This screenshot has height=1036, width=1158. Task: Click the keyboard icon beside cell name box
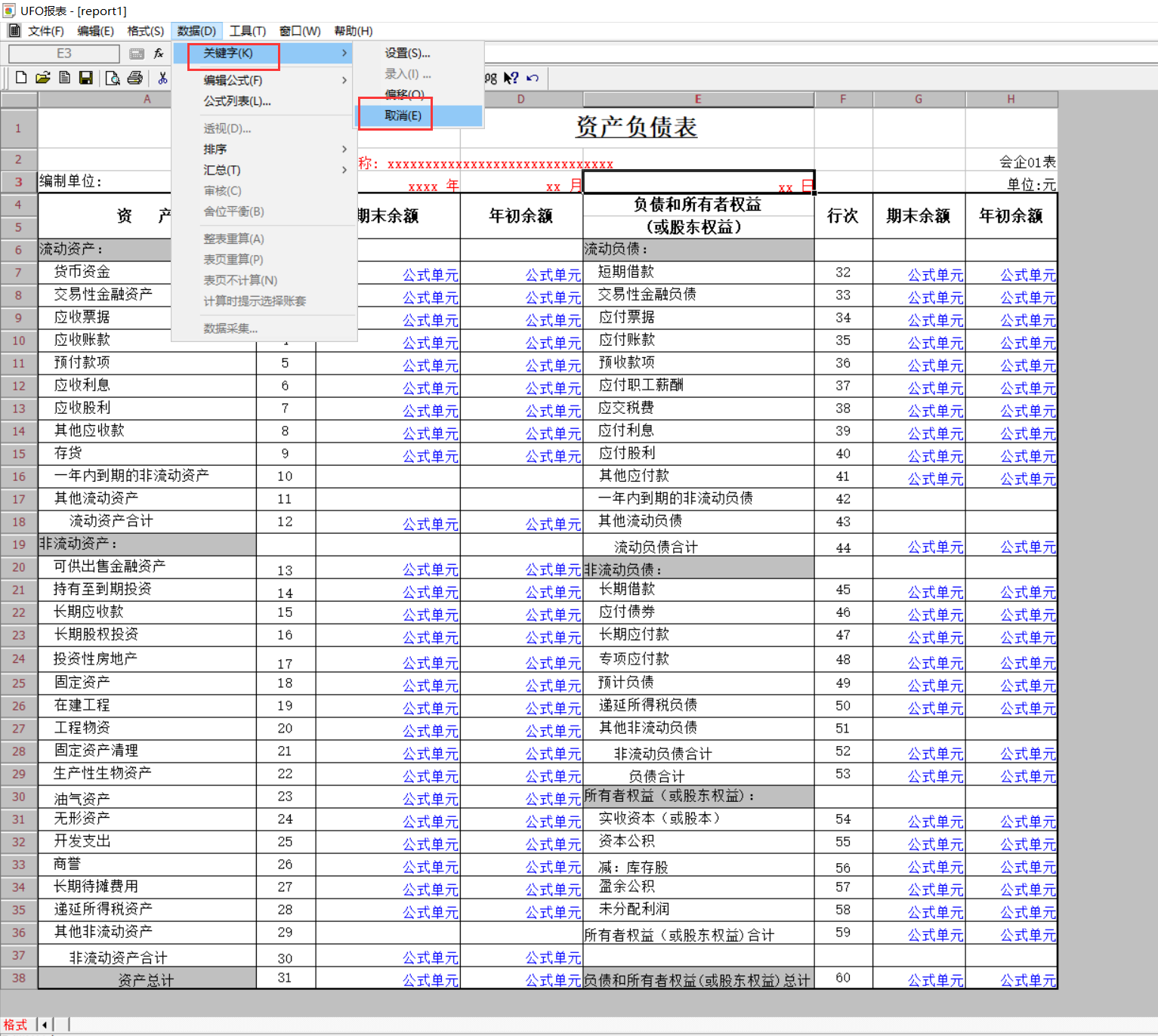coord(137,54)
